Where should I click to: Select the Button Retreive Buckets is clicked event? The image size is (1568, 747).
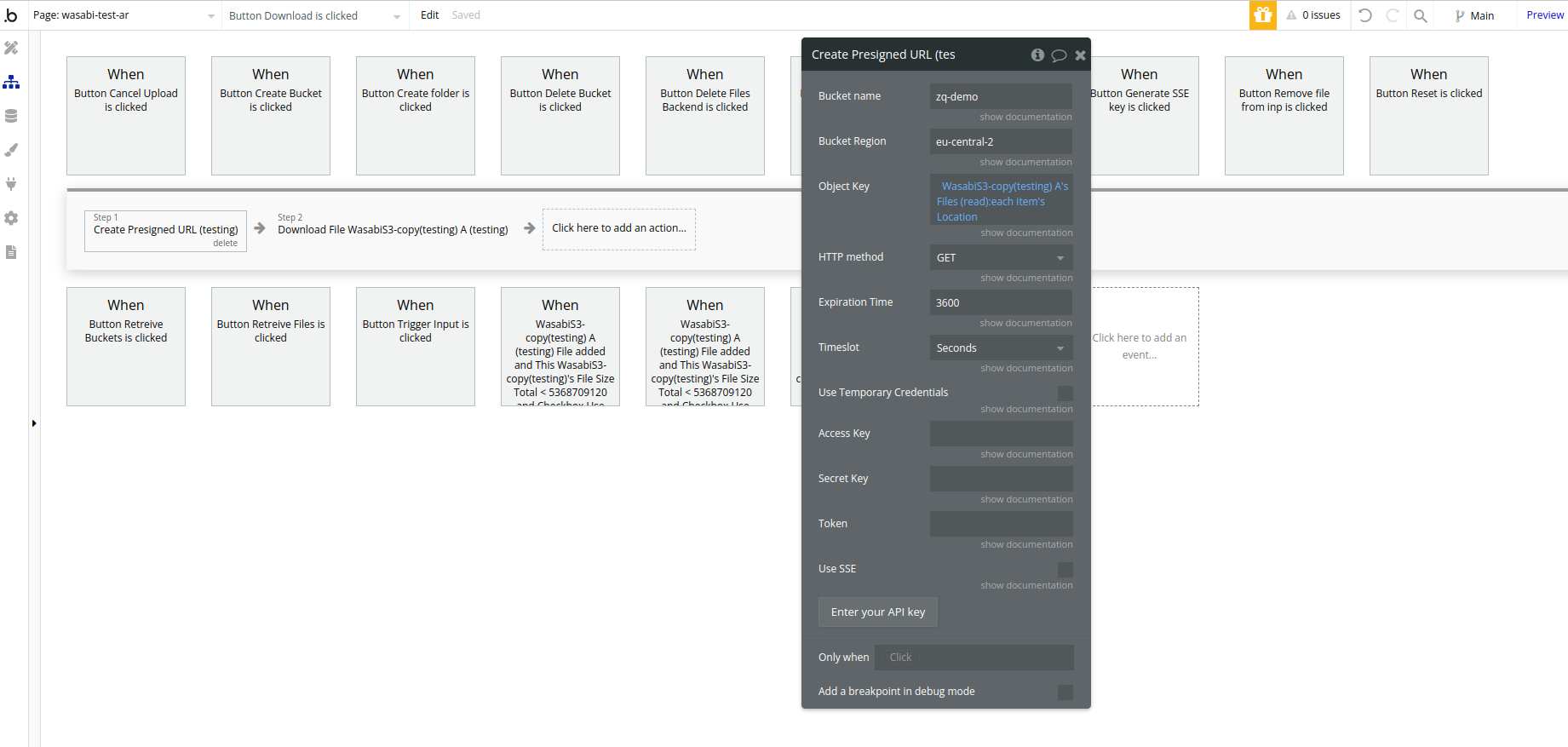(126, 347)
